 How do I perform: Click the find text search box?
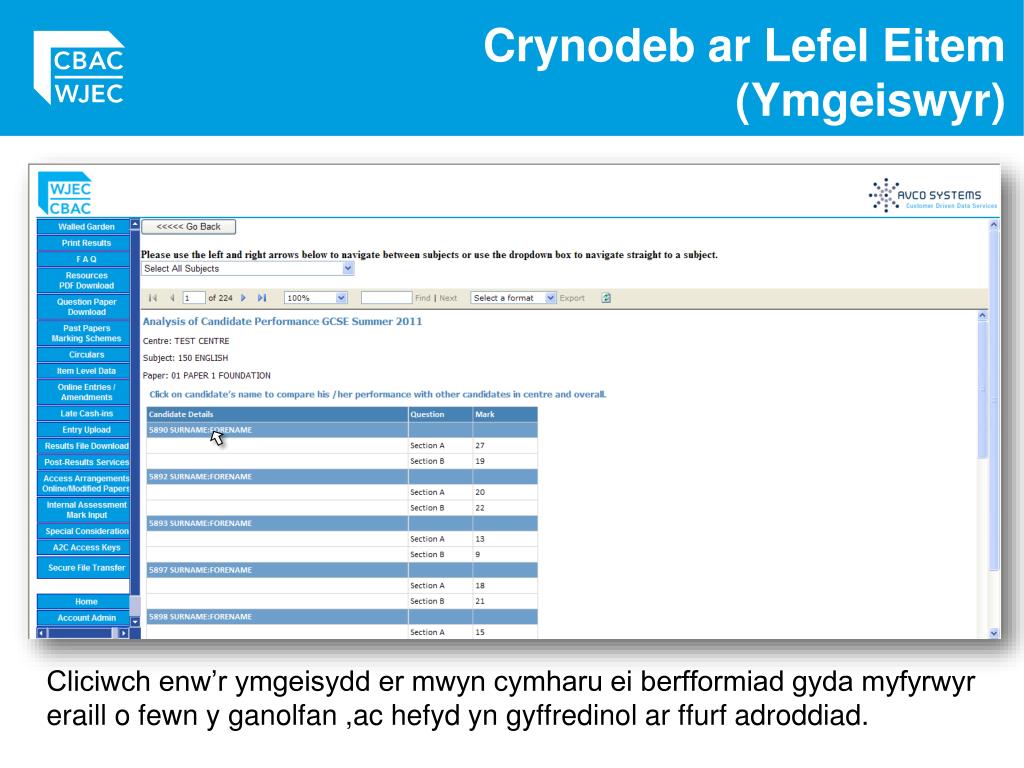[386, 298]
